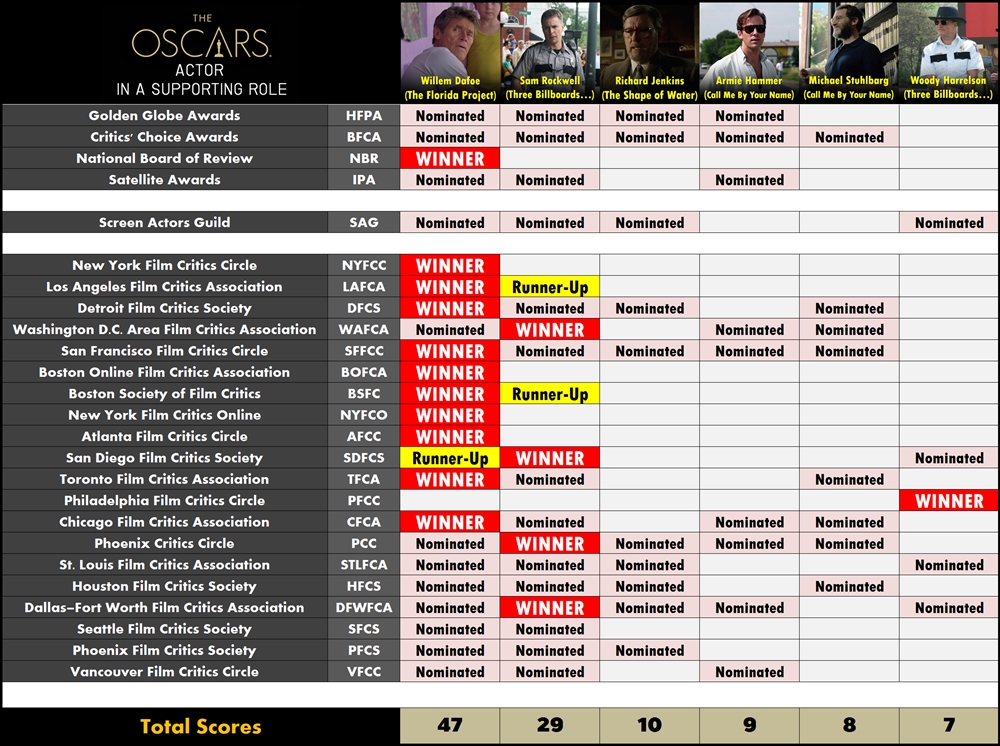The image size is (1000, 746).
Task: Select the 'Screen Actors Guild' row label
Action: pos(165,223)
